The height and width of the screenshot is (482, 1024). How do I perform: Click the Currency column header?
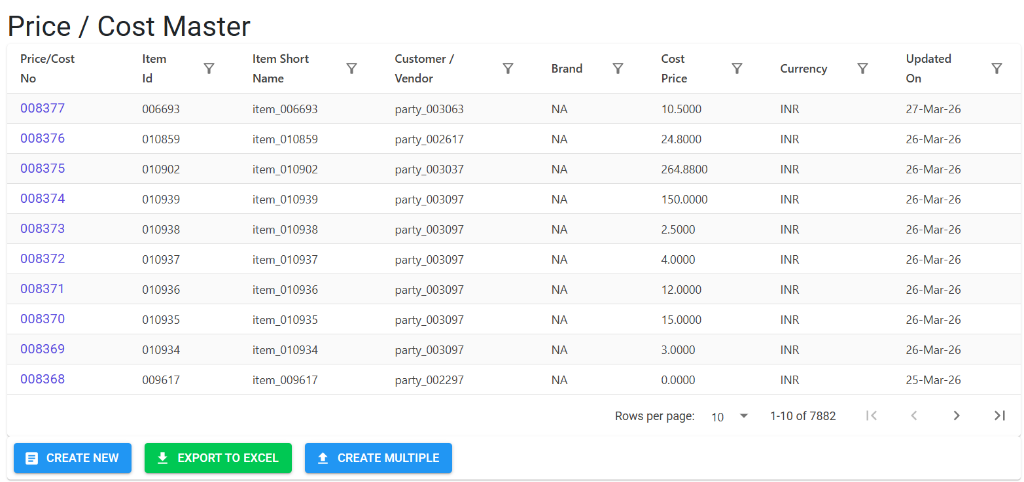803,69
